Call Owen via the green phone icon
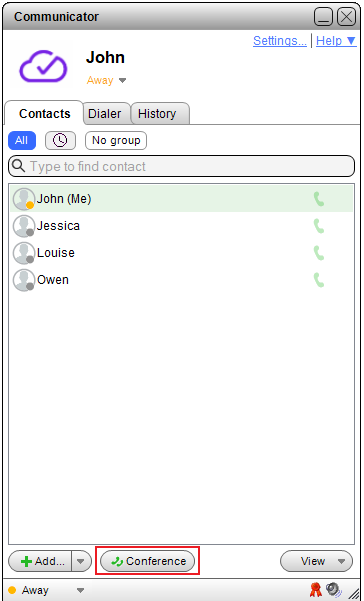The image size is (364, 601). (319, 280)
